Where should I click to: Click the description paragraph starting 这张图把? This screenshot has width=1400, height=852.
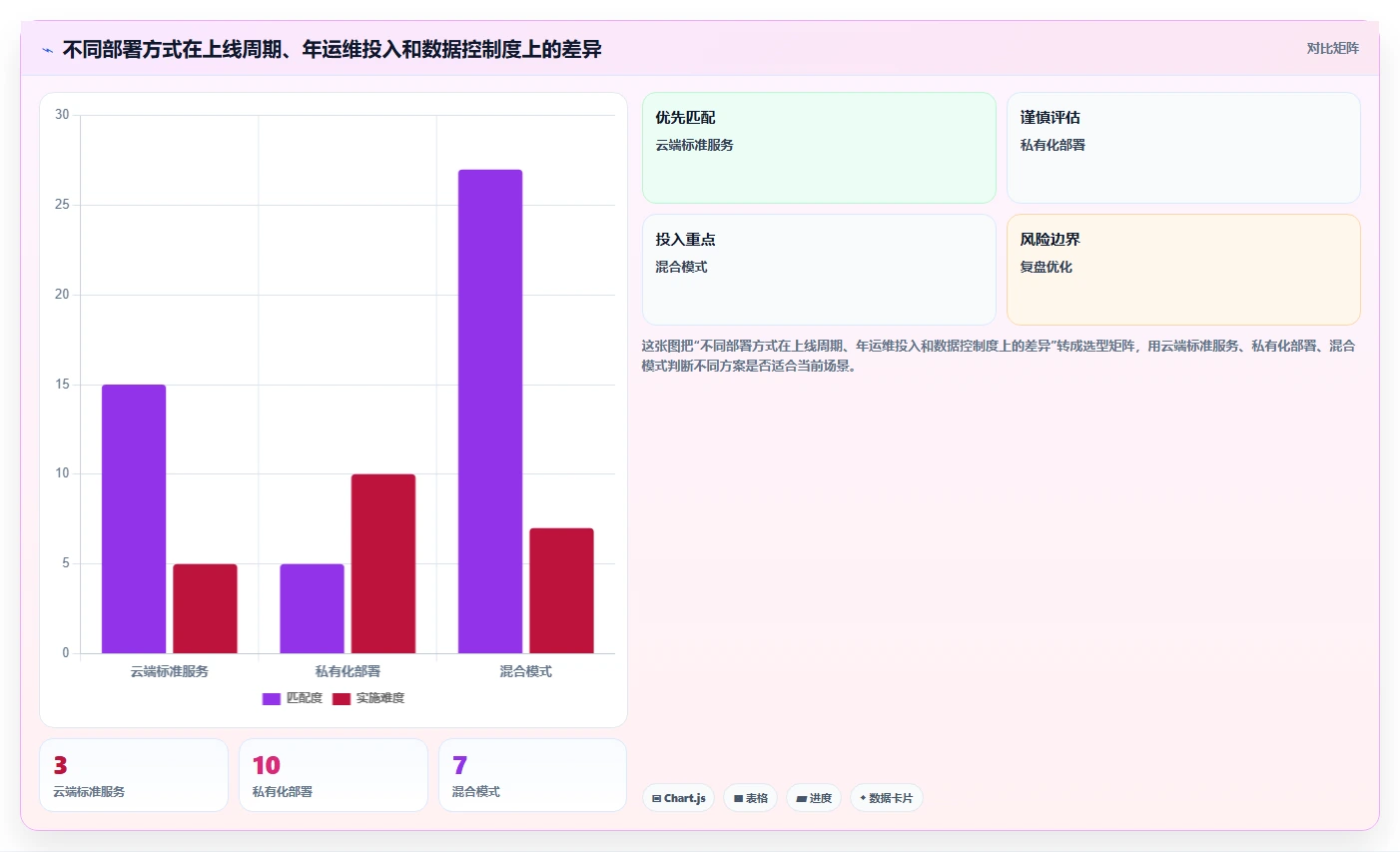pos(999,356)
